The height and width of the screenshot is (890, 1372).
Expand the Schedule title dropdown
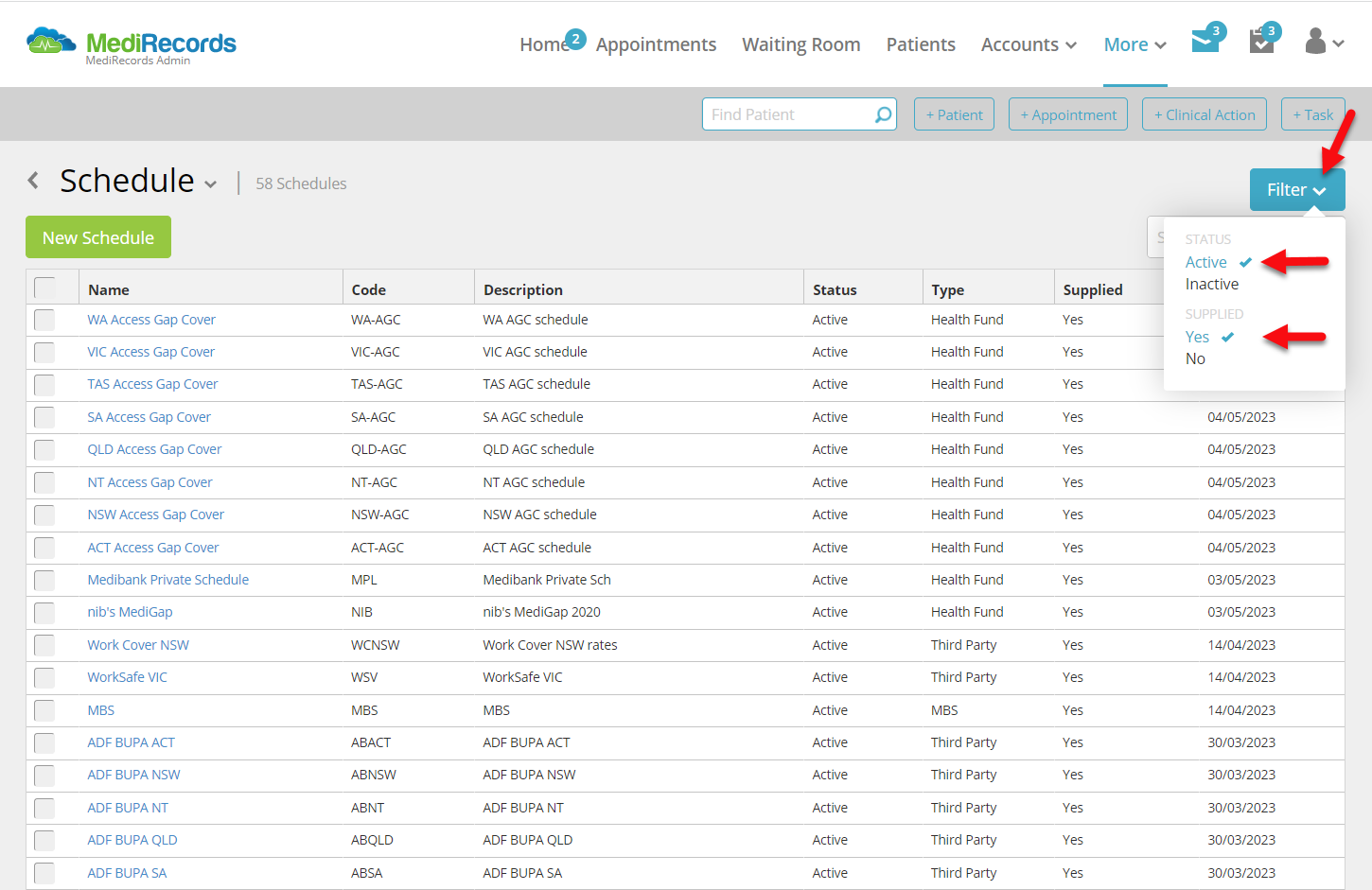pyautogui.click(x=210, y=184)
